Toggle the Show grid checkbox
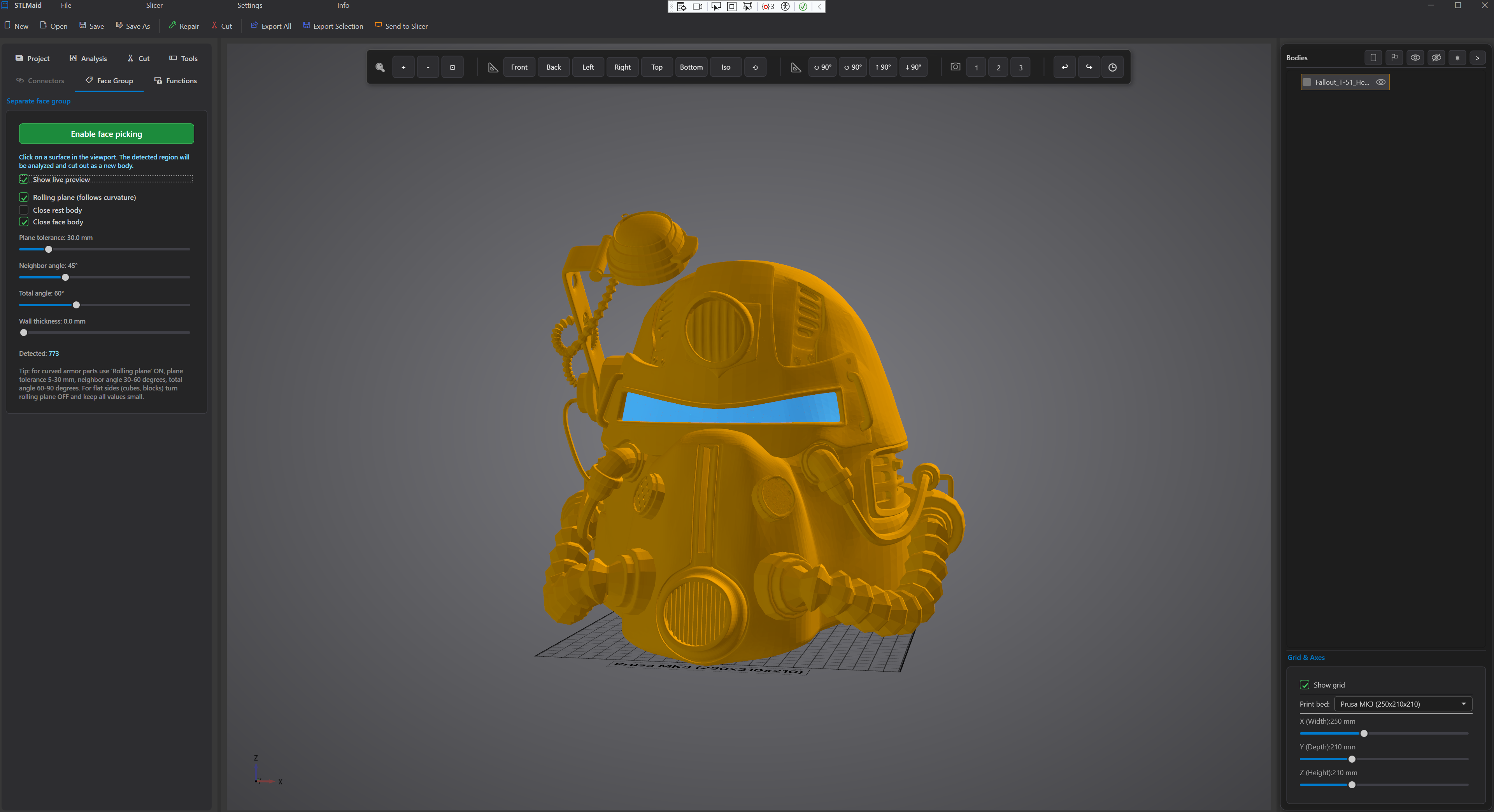 point(1305,685)
